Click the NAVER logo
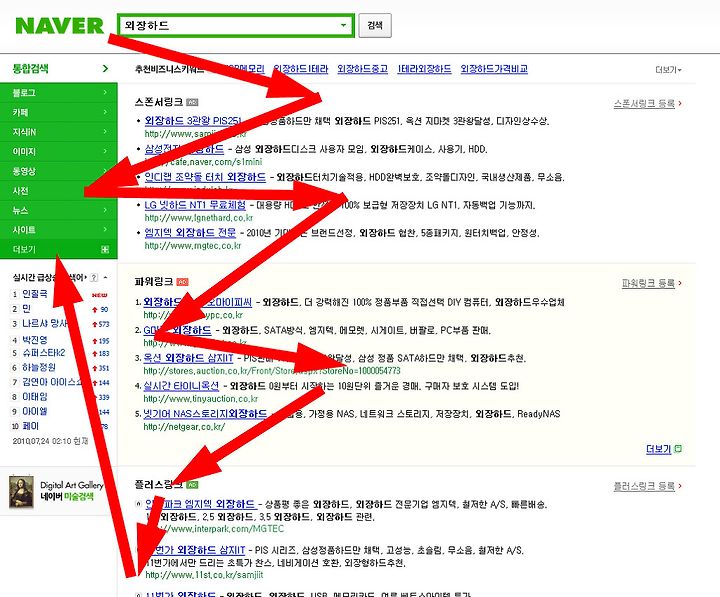This screenshot has height=597, width=720. point(59,25)
